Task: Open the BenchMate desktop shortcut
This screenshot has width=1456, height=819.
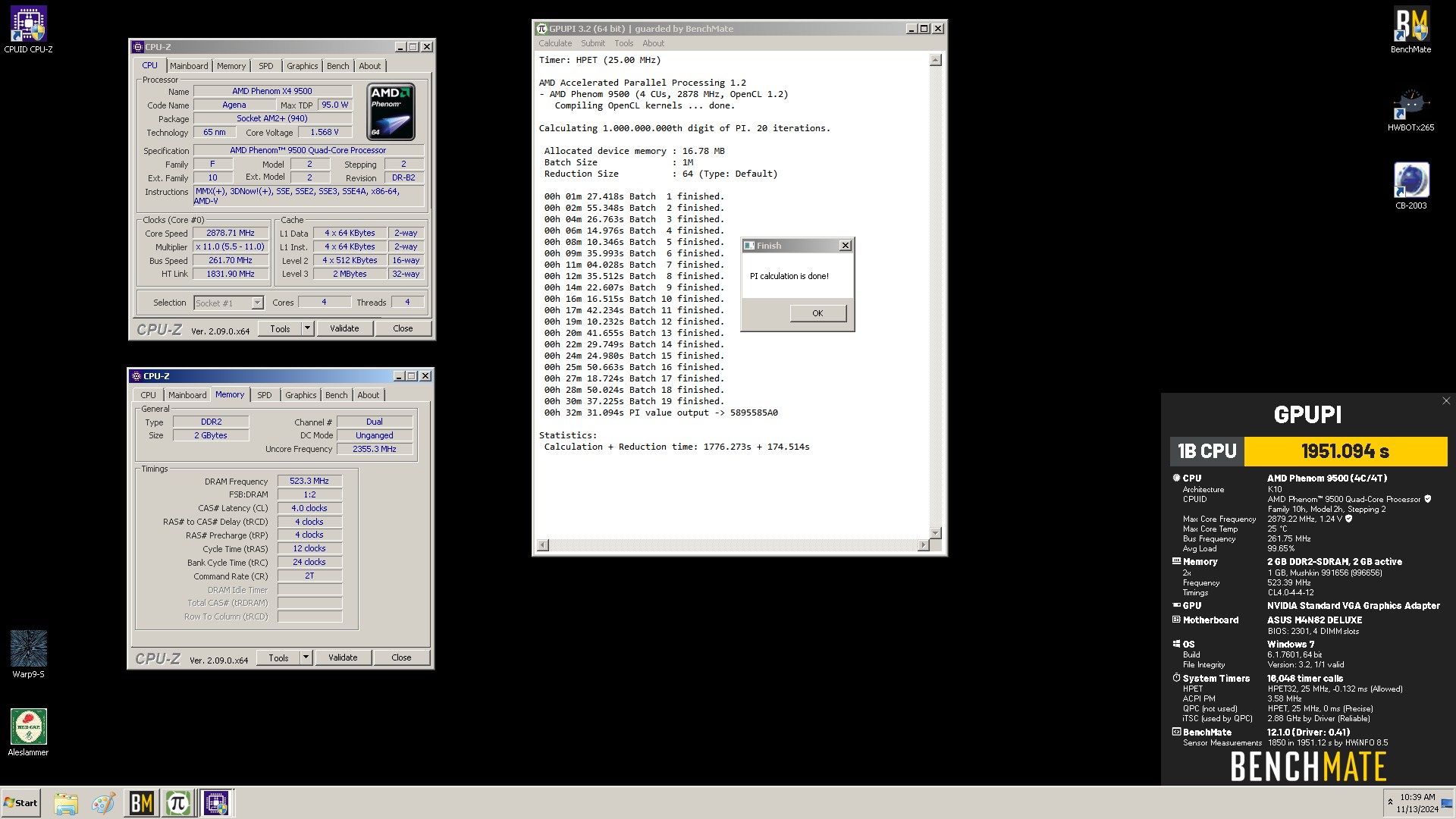Action: (1410, 30)
